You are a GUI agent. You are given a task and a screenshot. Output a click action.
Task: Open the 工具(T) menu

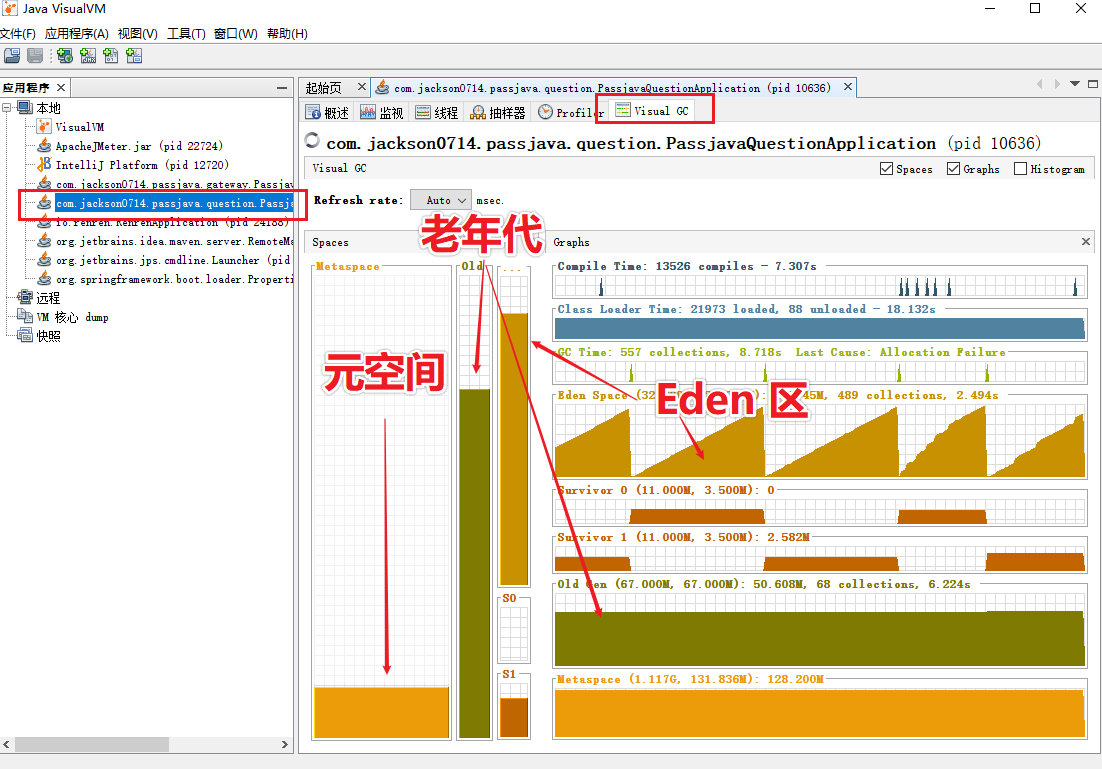[186, 34]
